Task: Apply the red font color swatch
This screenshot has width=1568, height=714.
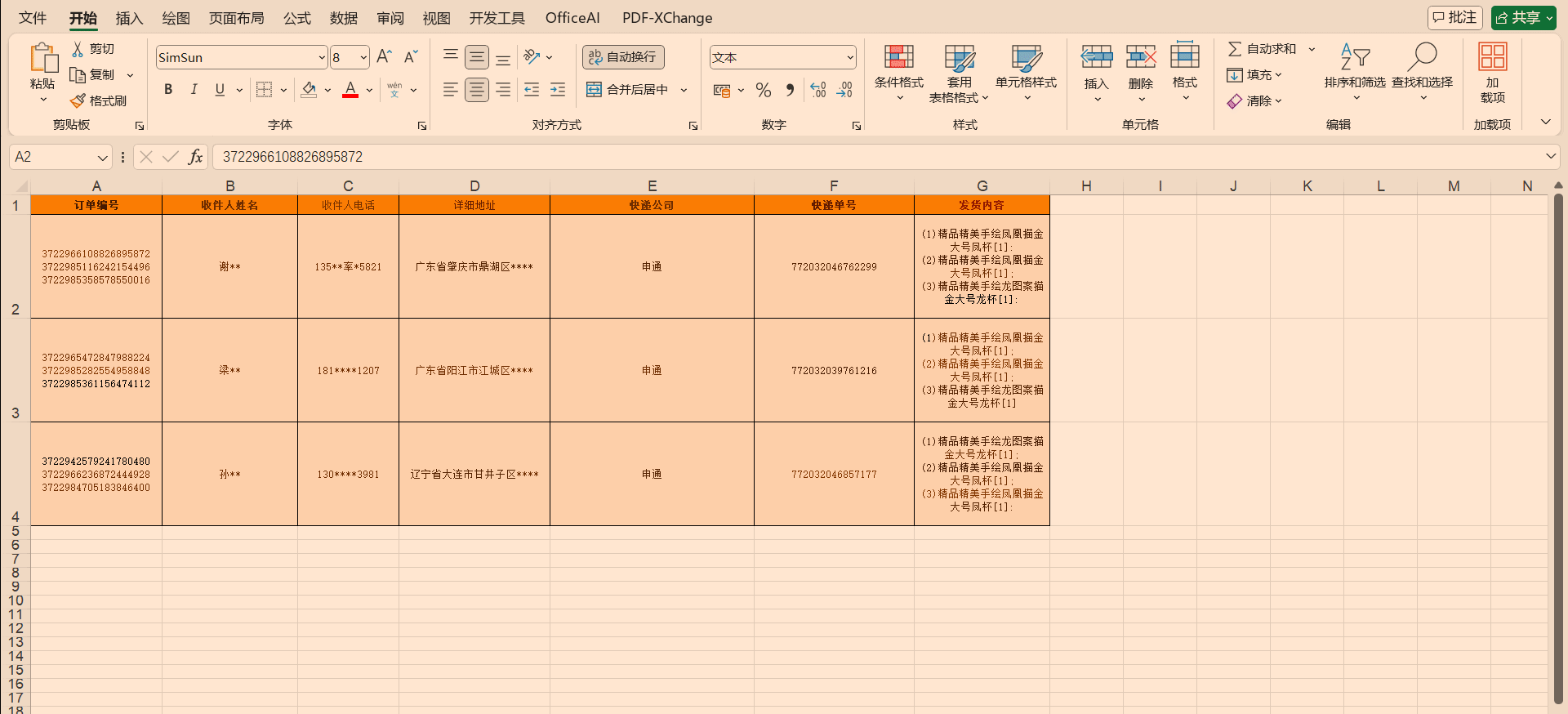Action: (x=350, y=90)
